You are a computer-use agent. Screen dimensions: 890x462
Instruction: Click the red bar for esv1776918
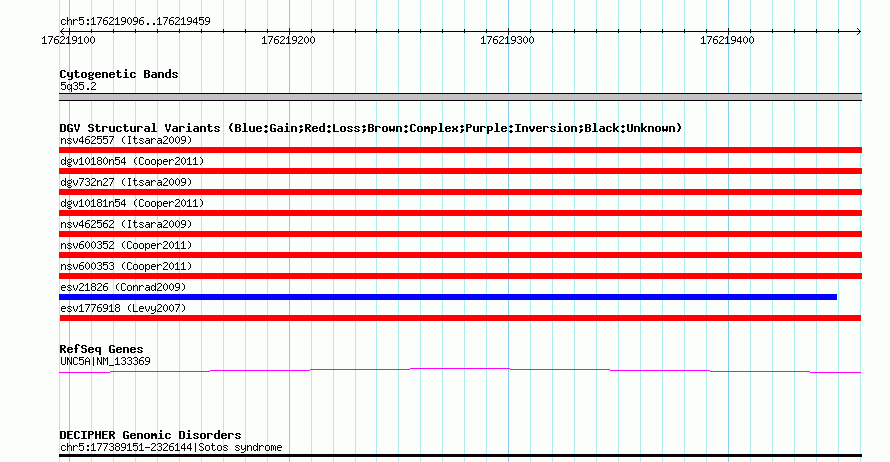(460, 318)
